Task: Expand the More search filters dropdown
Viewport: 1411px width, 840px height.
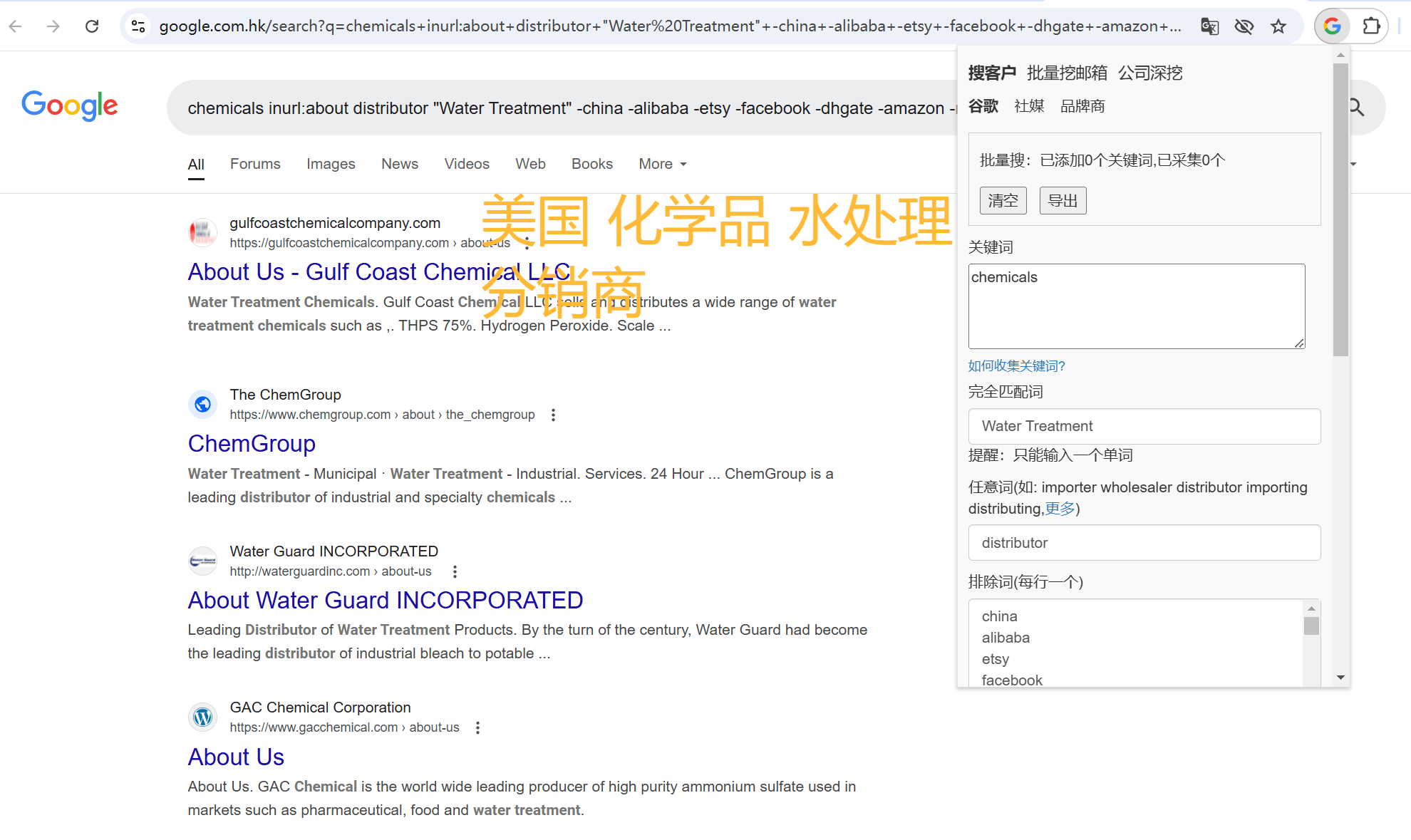Action: pos(663,164)
